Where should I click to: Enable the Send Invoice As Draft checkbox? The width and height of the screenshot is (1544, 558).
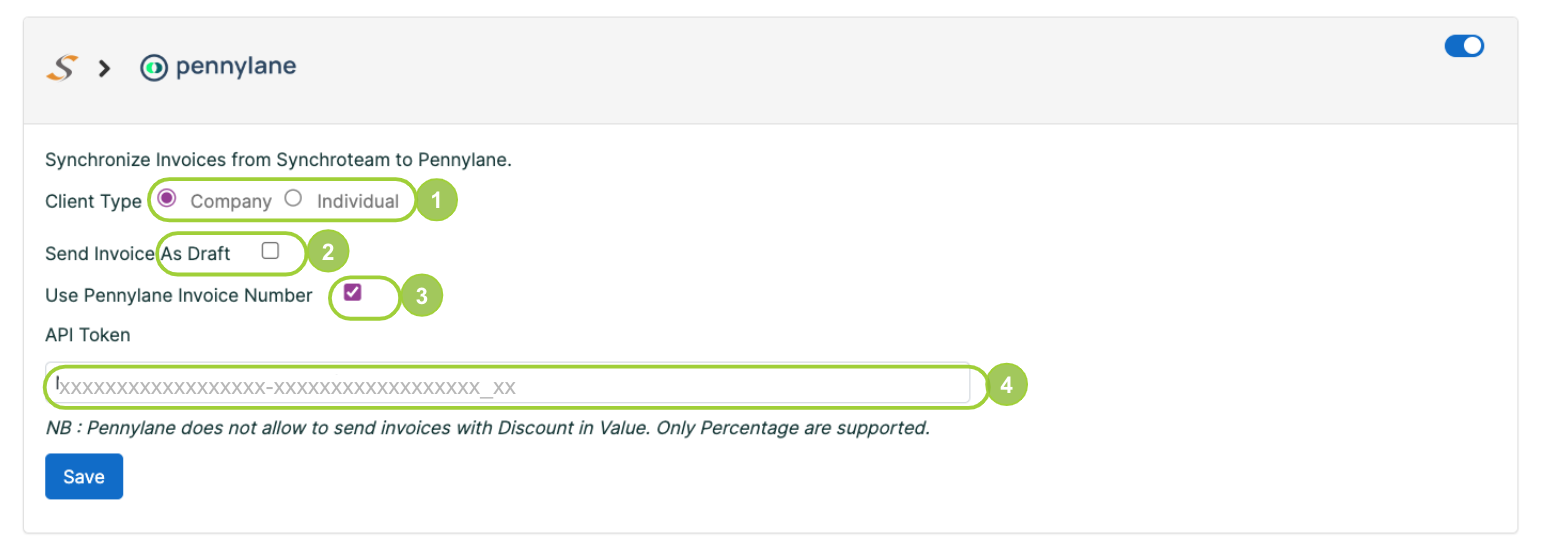[x=270, y=251]
